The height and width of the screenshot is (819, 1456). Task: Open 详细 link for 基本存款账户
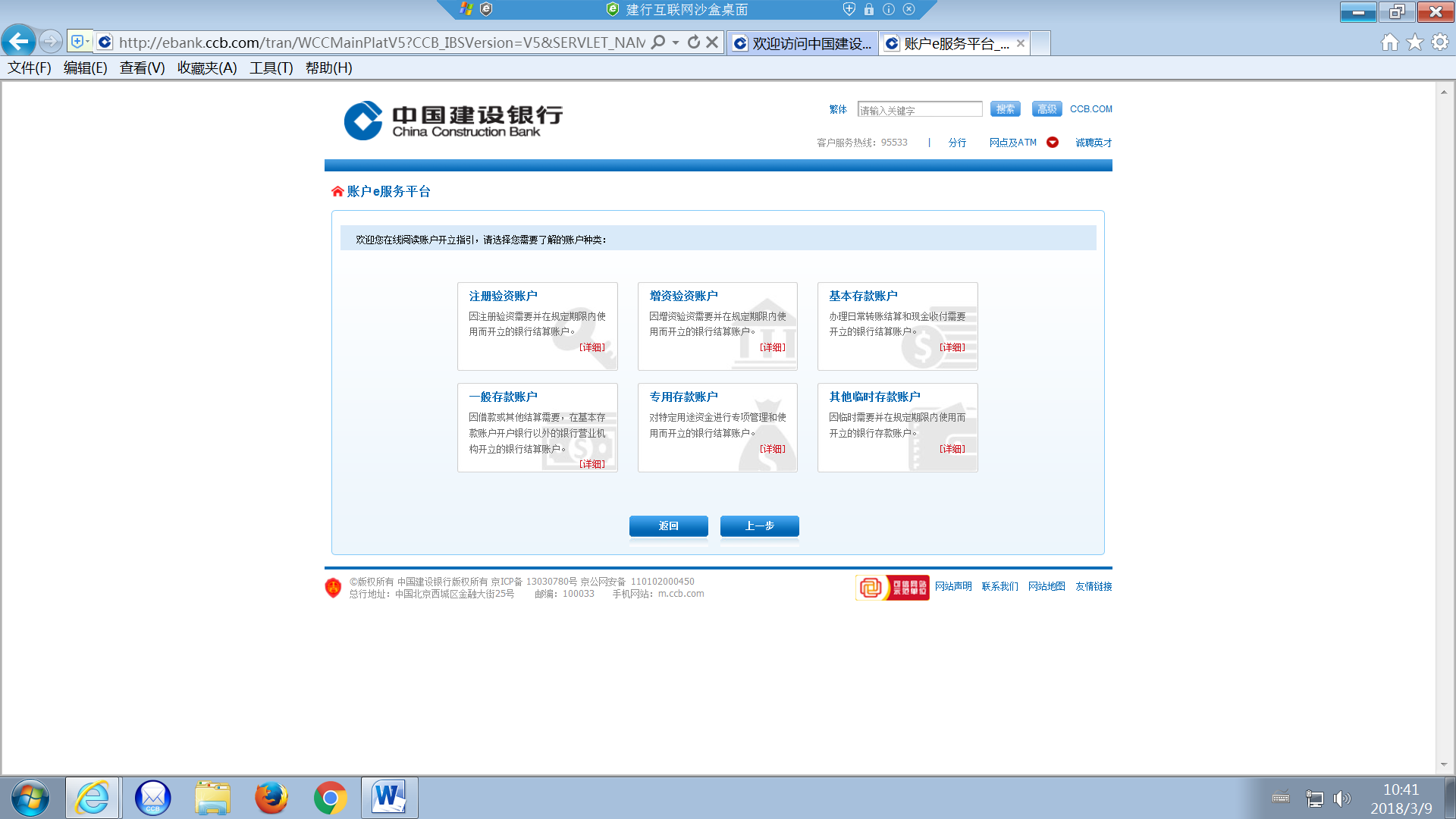[952, 347]
